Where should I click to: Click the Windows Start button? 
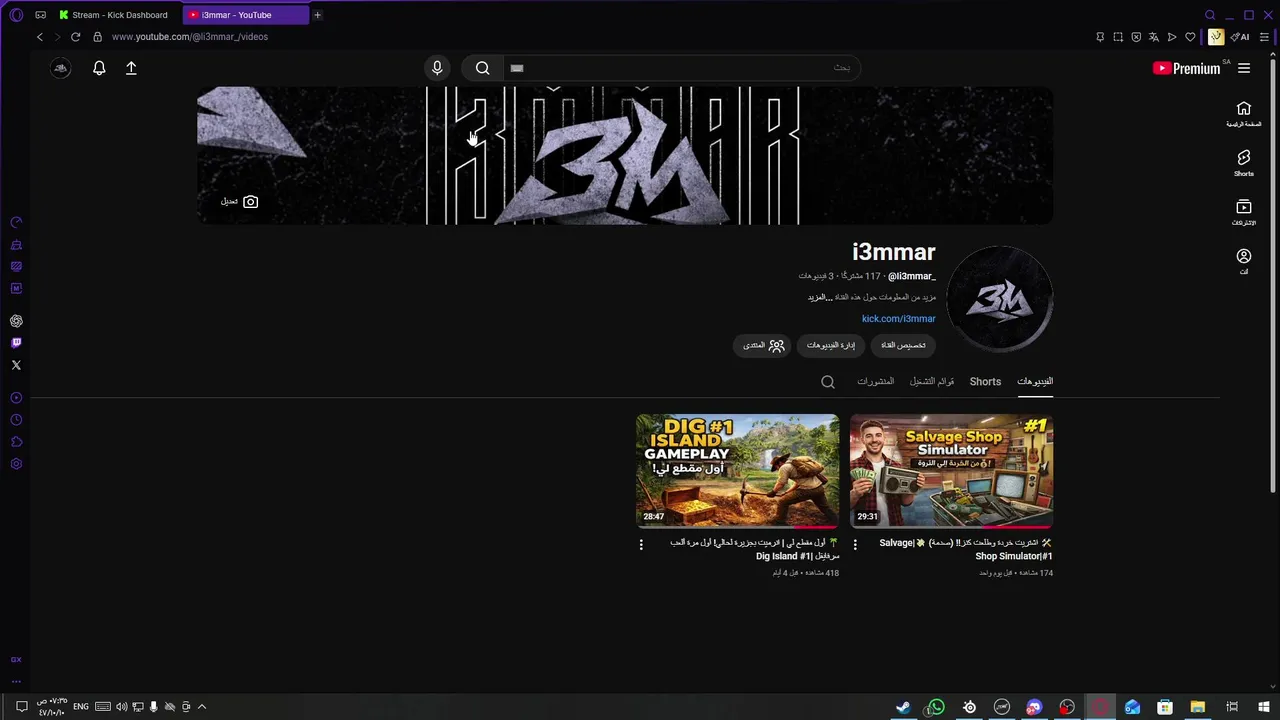(x=1264, y=707)
